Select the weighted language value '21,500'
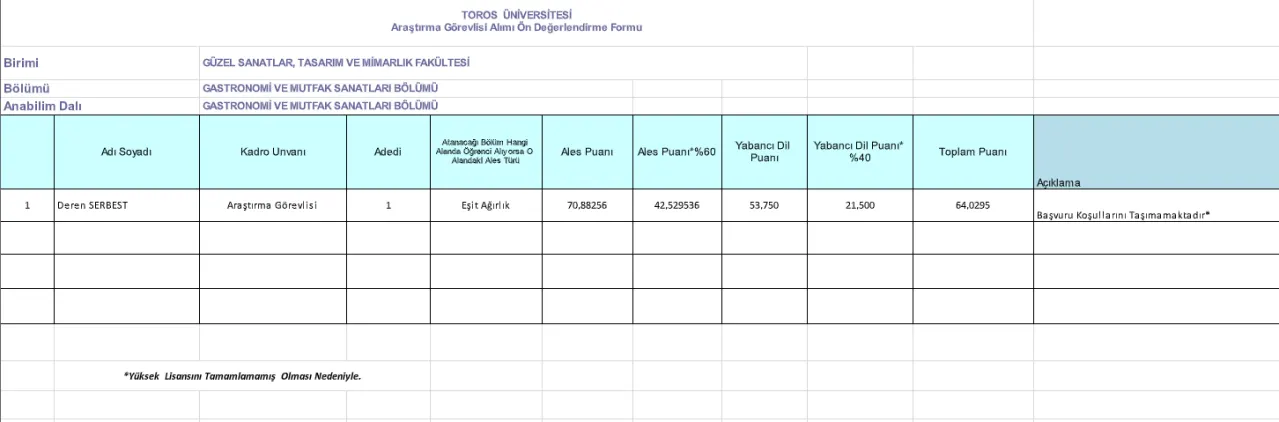 (x=860, y=205)
